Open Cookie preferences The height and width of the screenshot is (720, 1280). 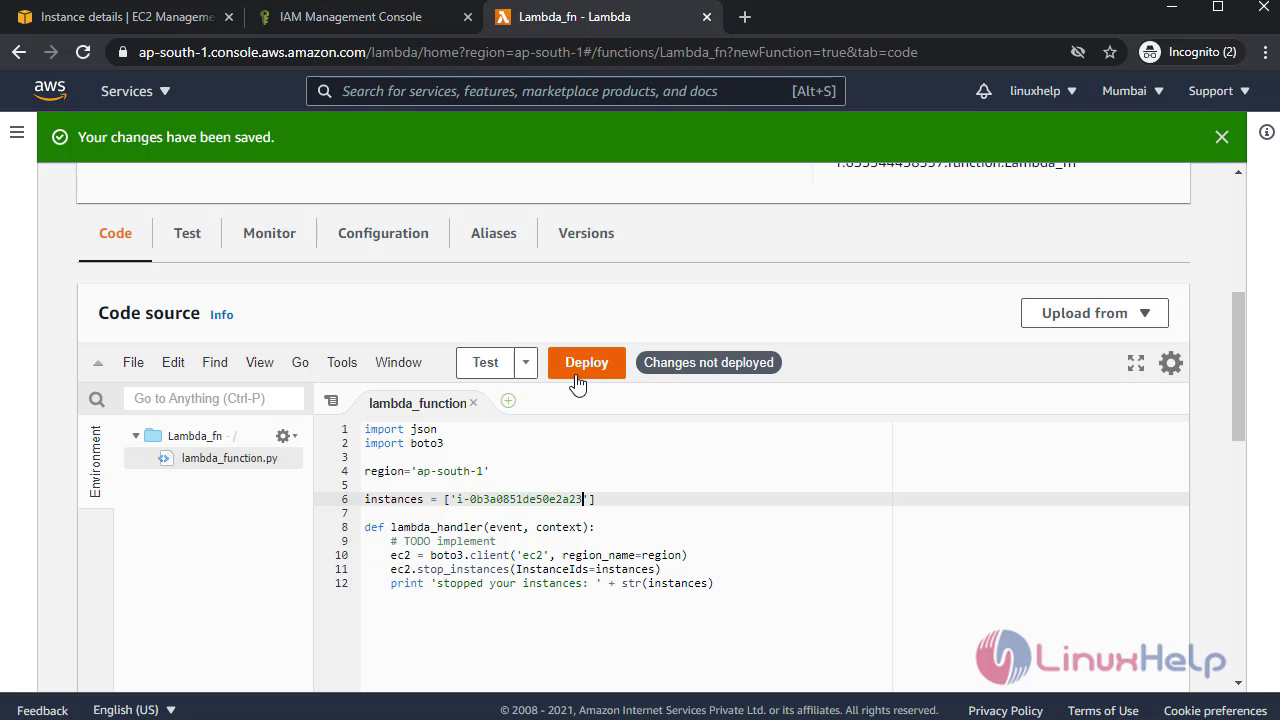click(x=1215, y=711)
